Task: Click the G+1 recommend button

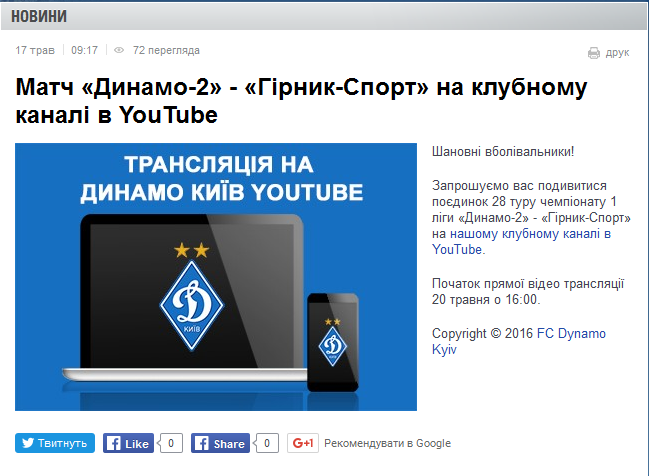Action: tap(303, 443)
